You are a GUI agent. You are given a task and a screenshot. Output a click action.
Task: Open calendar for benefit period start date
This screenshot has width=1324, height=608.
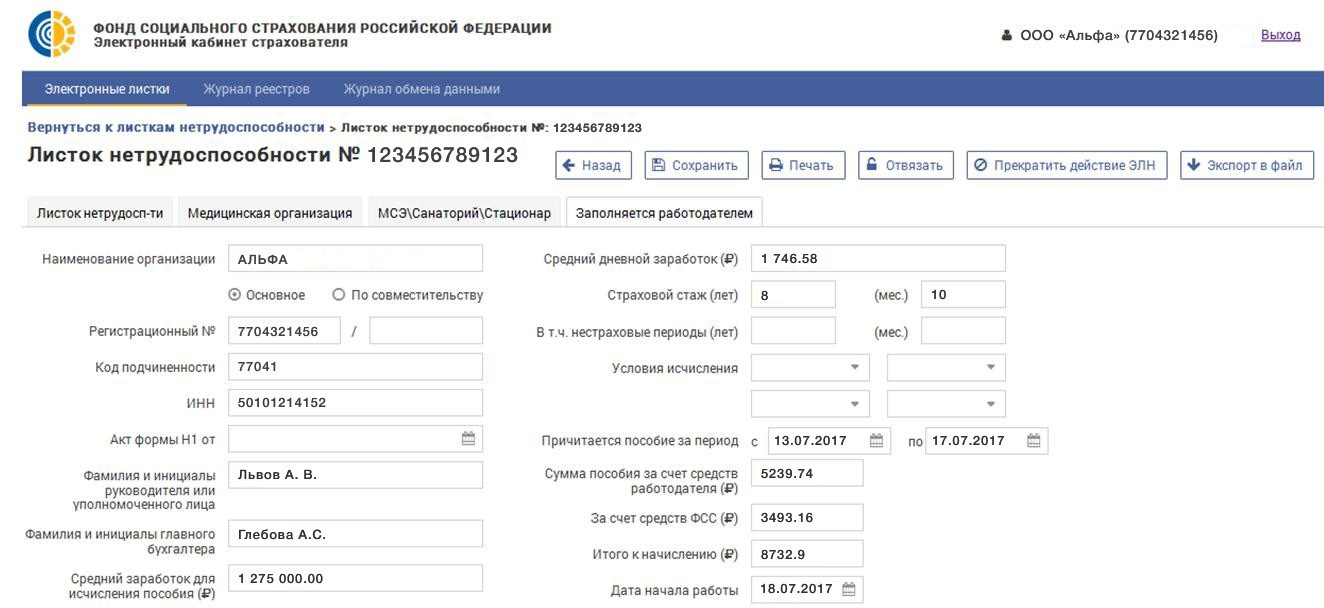click(876, 441)
